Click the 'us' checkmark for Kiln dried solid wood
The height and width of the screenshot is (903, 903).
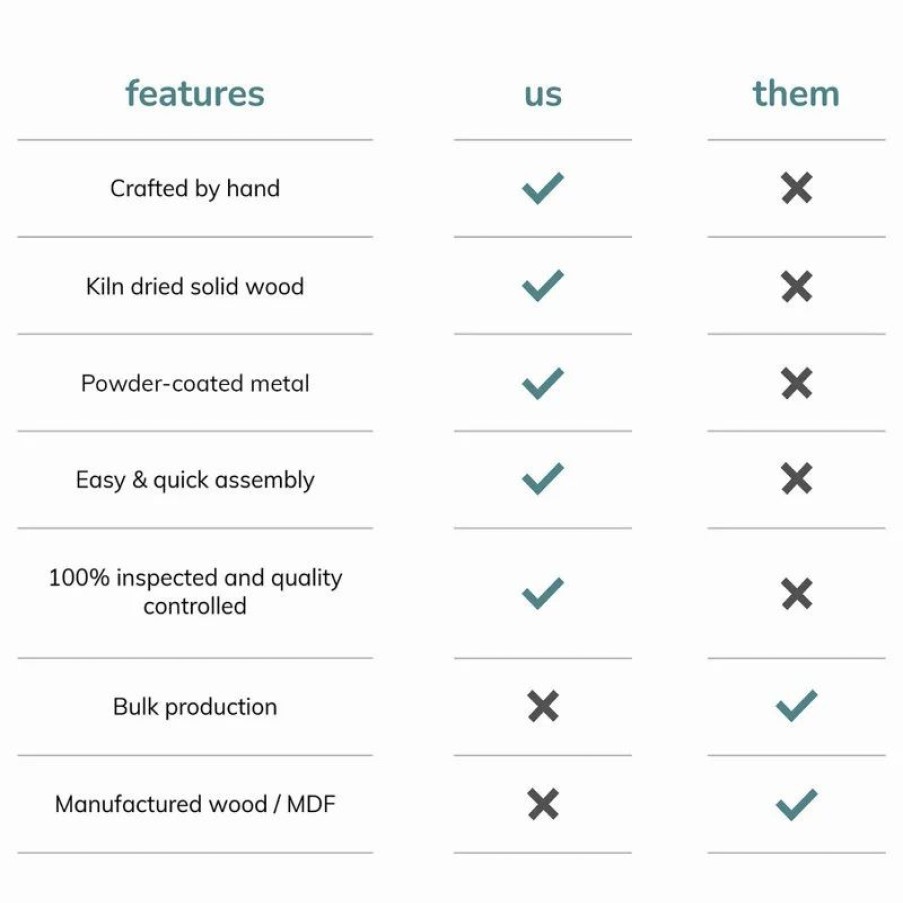tap(542, 286)
